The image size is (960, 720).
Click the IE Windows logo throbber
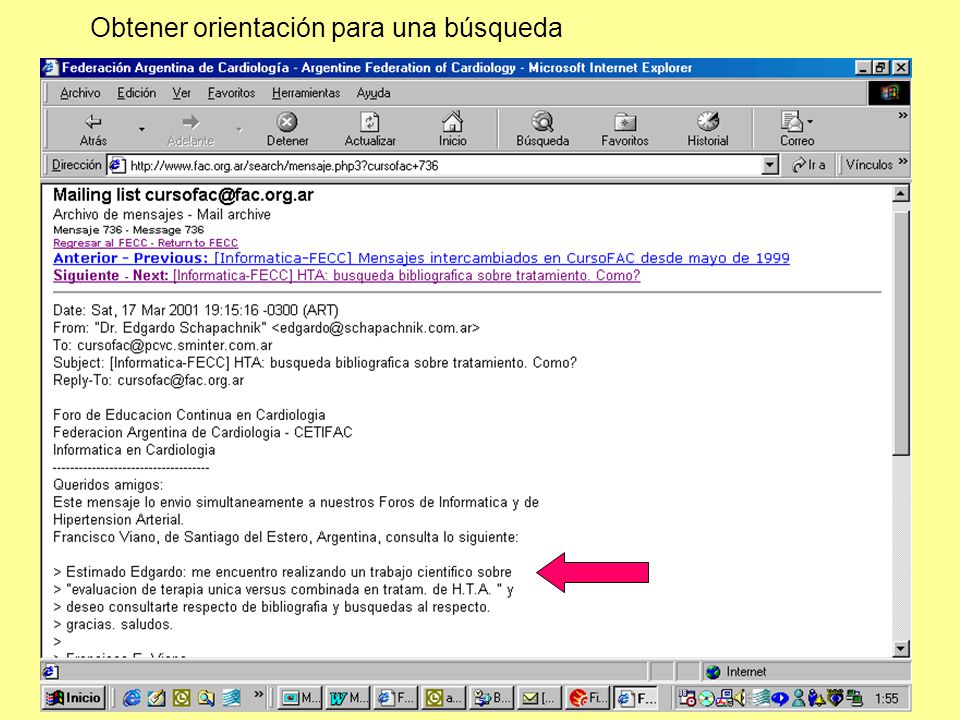coord(889,93)
